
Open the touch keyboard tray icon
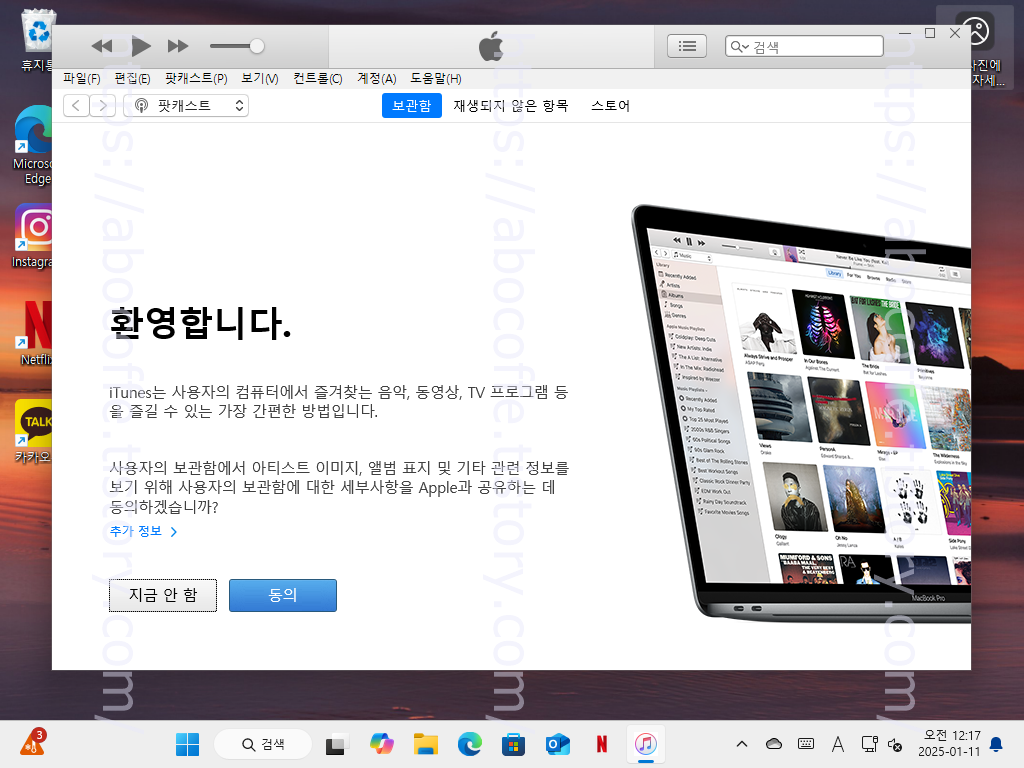[x=806, y=744]
